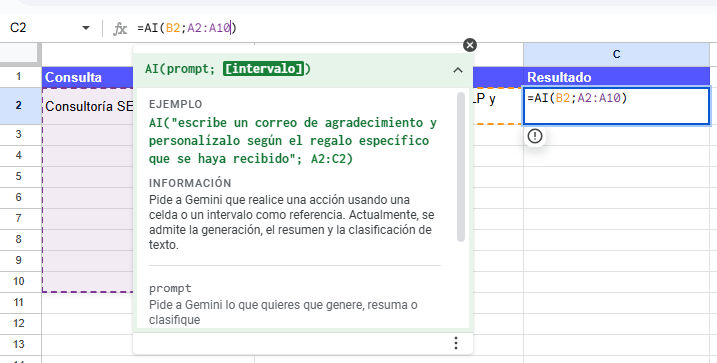Select row 2 header

19,106
